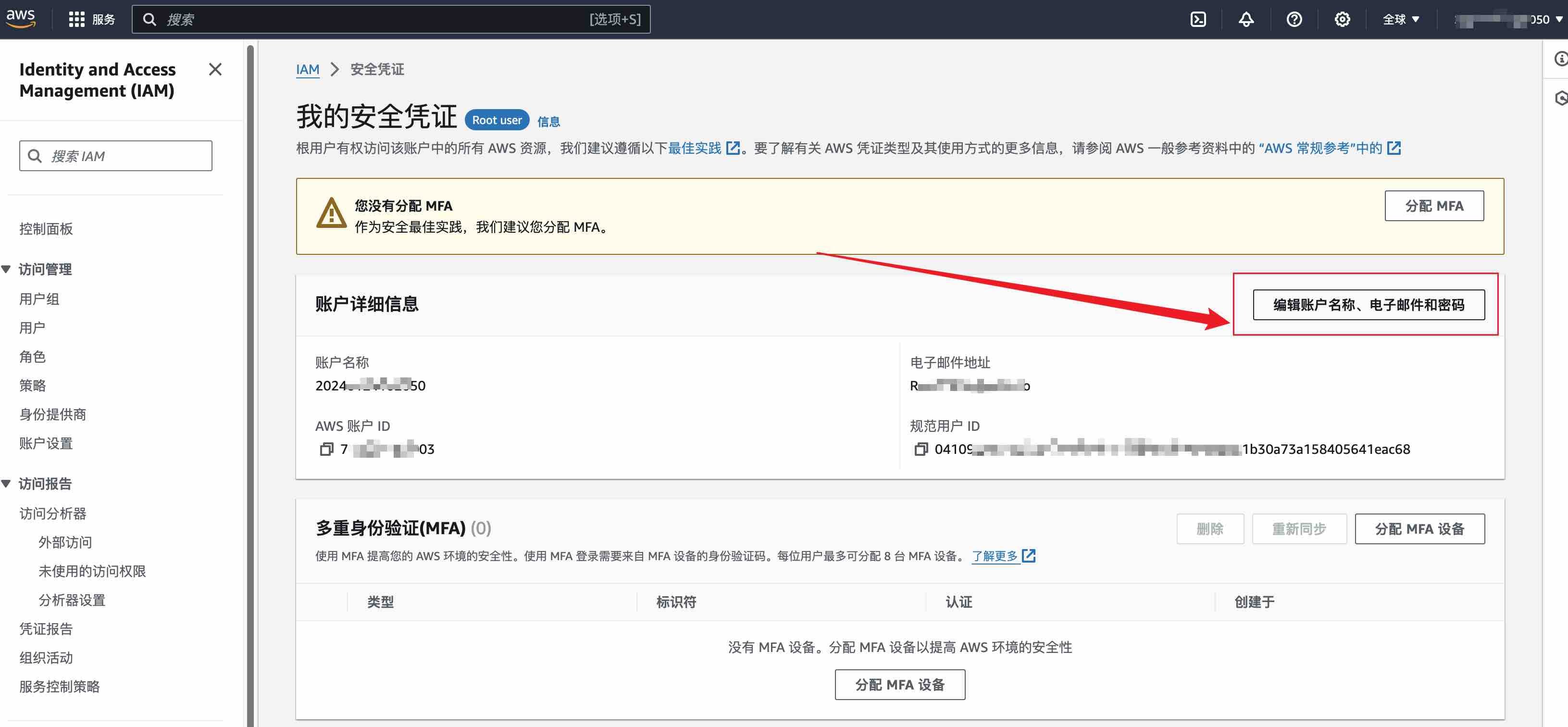This screenshot has width=1568, height=727.
Task: Open 分析器设置 in sidebar
Action: click(x=72, y=601)
